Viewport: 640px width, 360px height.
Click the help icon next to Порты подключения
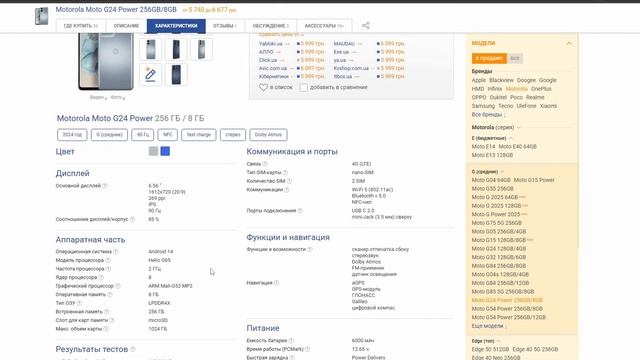pyautogui.click(x=300, y=211)
